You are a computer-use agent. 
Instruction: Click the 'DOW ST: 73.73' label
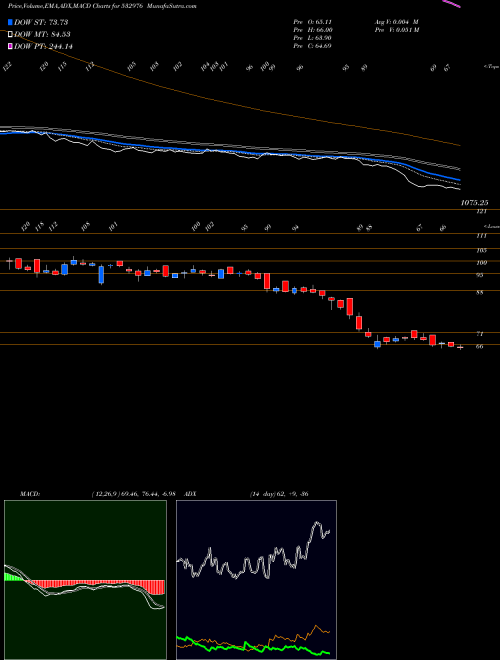(41, 22)
